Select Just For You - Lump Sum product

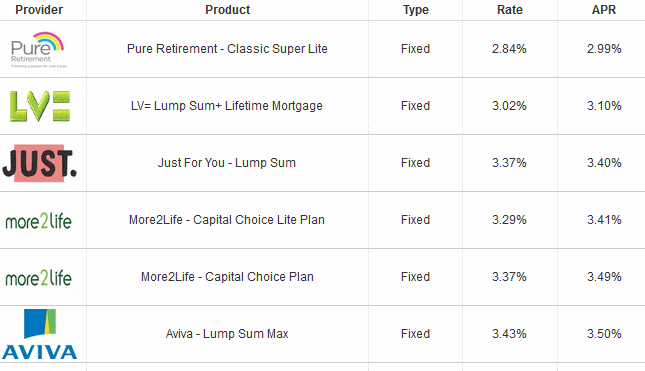pyautogui.click(x=227, y=163)
